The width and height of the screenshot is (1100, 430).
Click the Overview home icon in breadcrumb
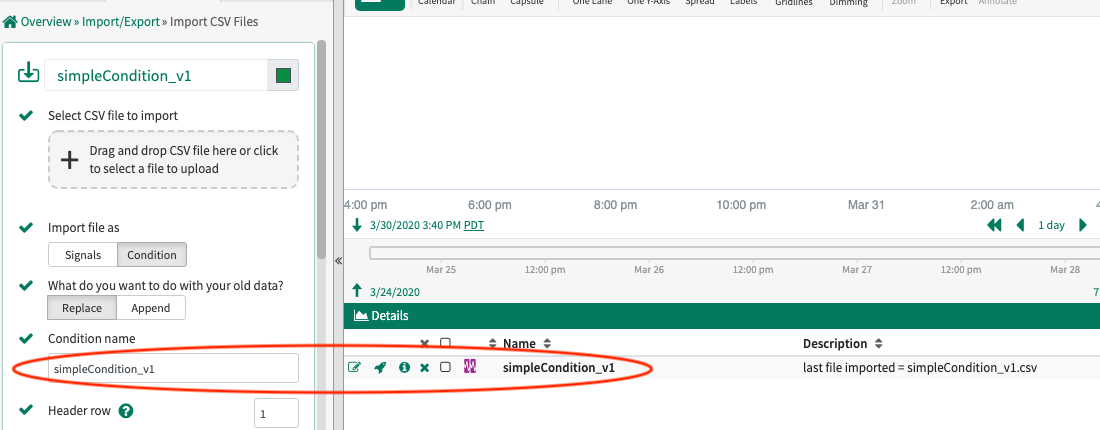click(11, 21)
